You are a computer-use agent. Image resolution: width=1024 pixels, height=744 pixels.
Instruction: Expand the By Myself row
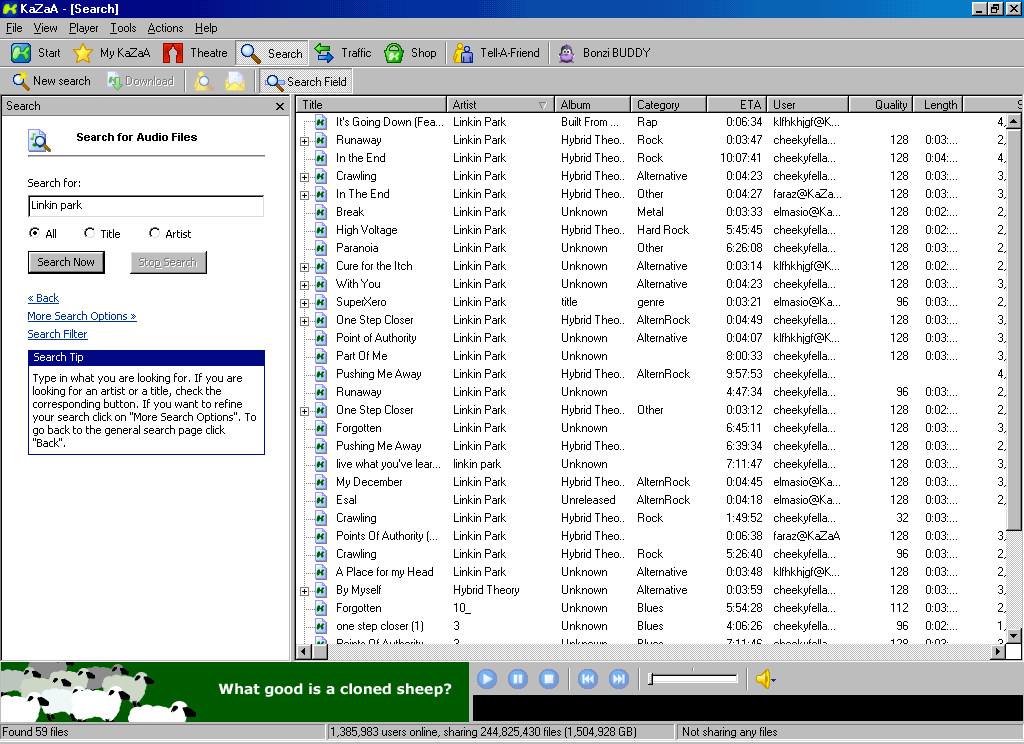(x=304, y=591)
